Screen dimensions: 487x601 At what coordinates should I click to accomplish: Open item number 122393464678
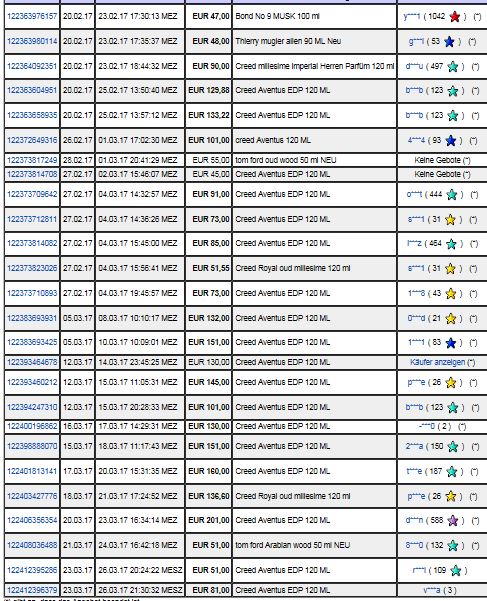click(x=32, y=362)
